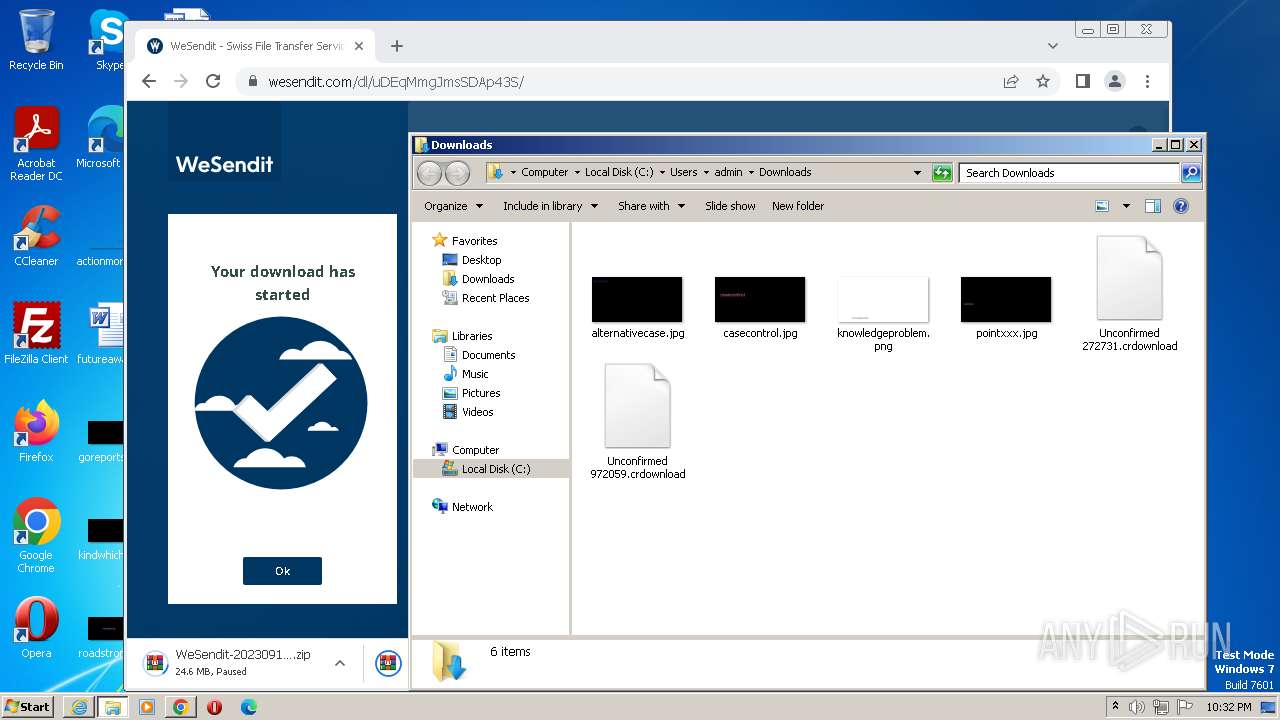Click the WeSendit logo
The image size is (1280, 720).
pyautogui.click(x=224, y=164)
